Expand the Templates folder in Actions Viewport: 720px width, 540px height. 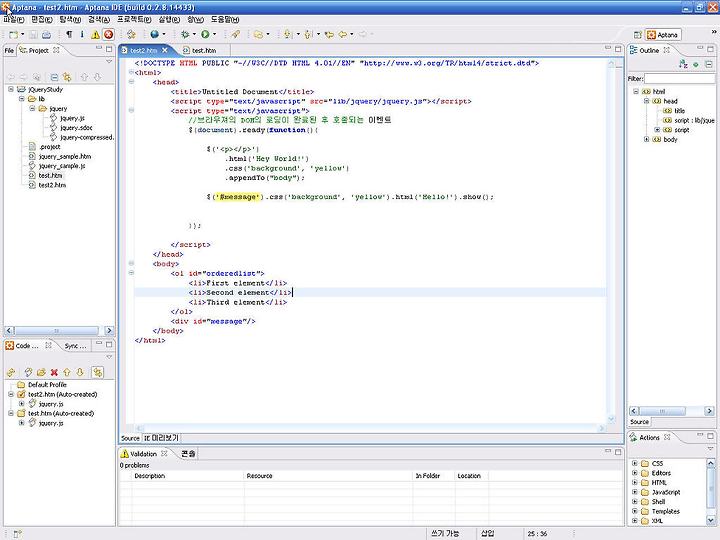[635, 512]
